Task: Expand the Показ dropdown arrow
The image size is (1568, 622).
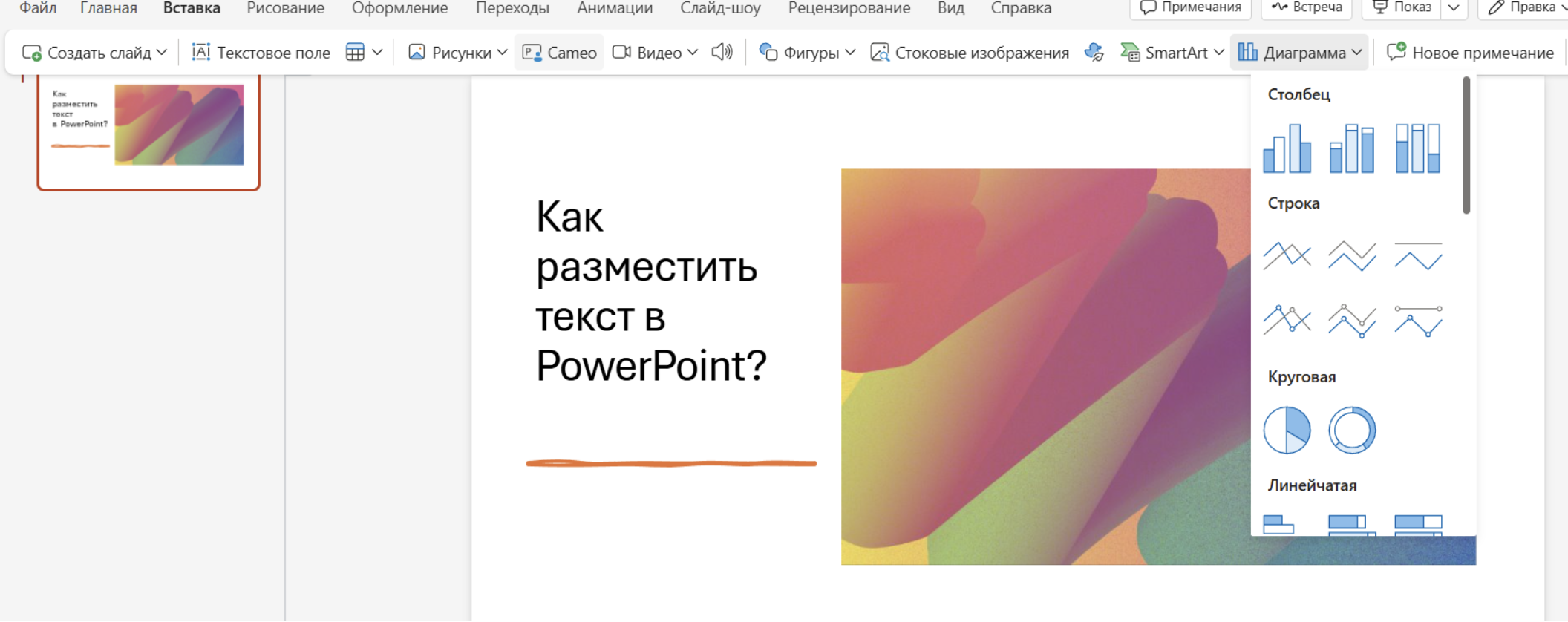Action: pos(1454,7)
